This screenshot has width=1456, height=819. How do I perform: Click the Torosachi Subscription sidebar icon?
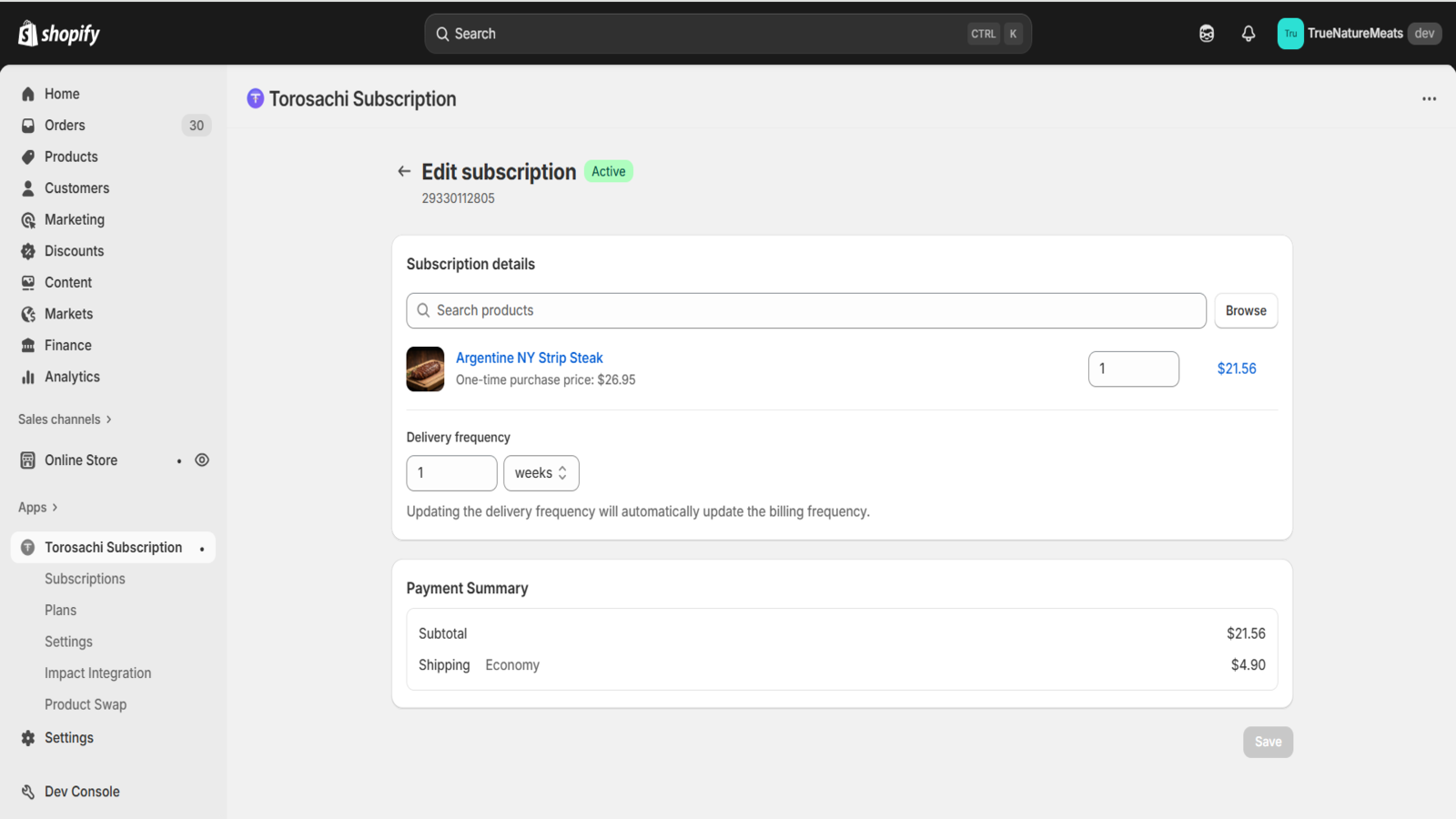point(28,548)
